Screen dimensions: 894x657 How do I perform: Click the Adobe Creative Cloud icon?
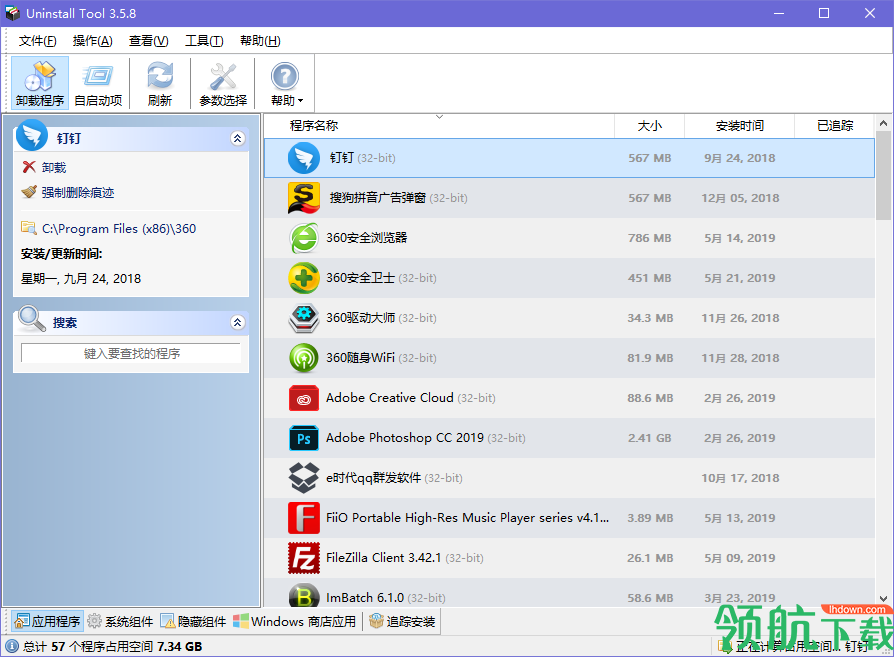coord(304,398)
